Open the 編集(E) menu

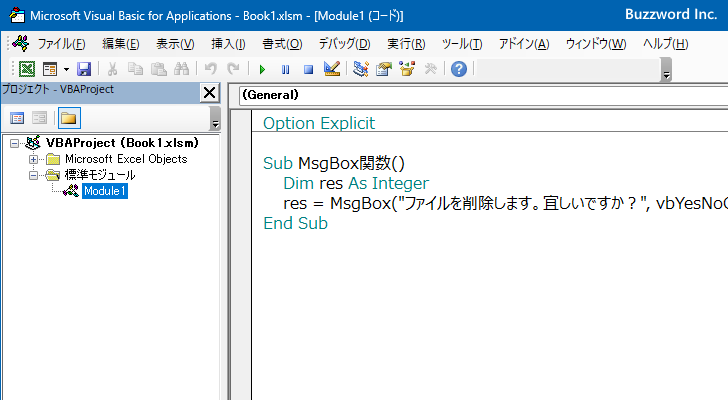121,44
